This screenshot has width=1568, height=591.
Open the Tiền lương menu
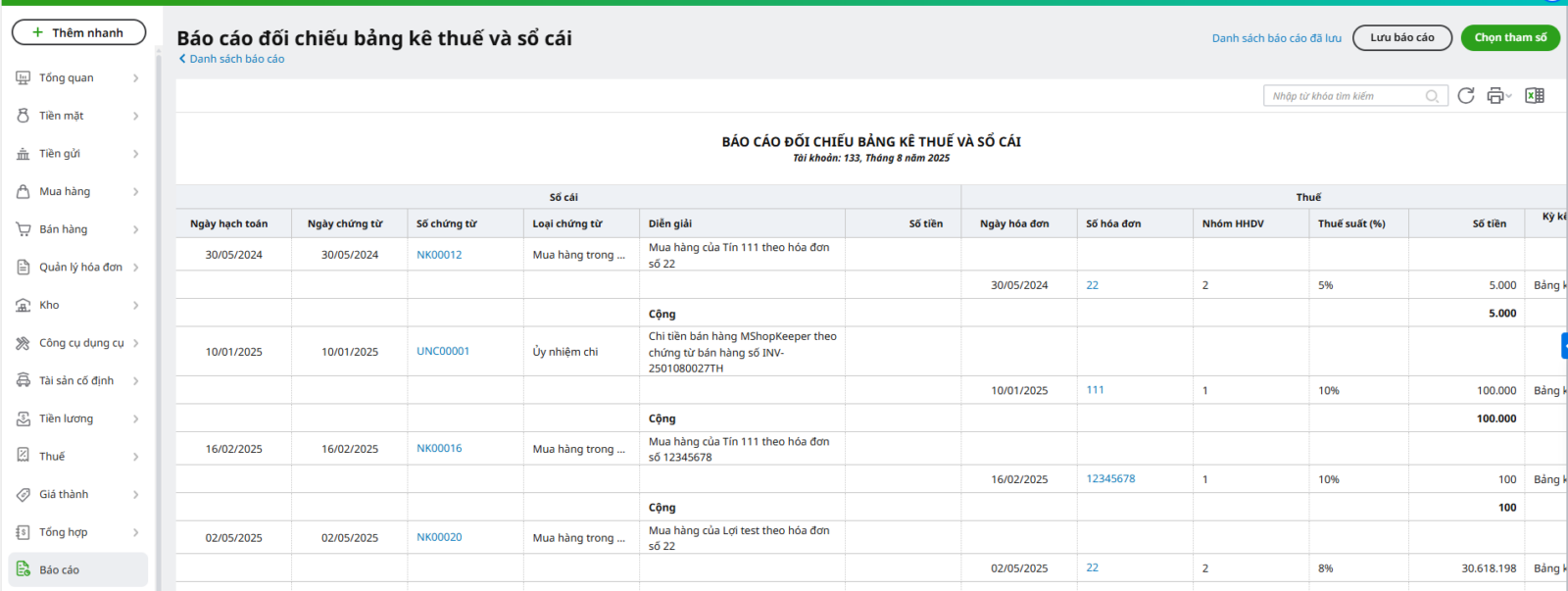click(66, 419)
